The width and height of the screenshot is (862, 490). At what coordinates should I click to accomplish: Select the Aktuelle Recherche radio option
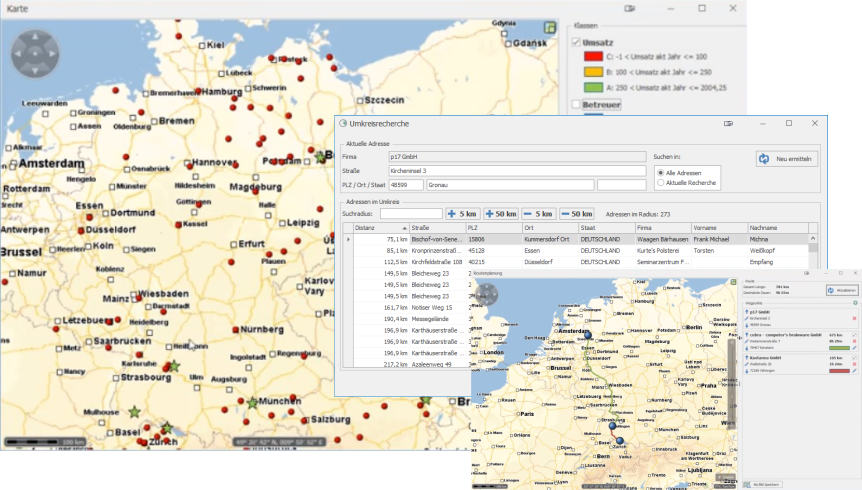(x=660, y=183)
